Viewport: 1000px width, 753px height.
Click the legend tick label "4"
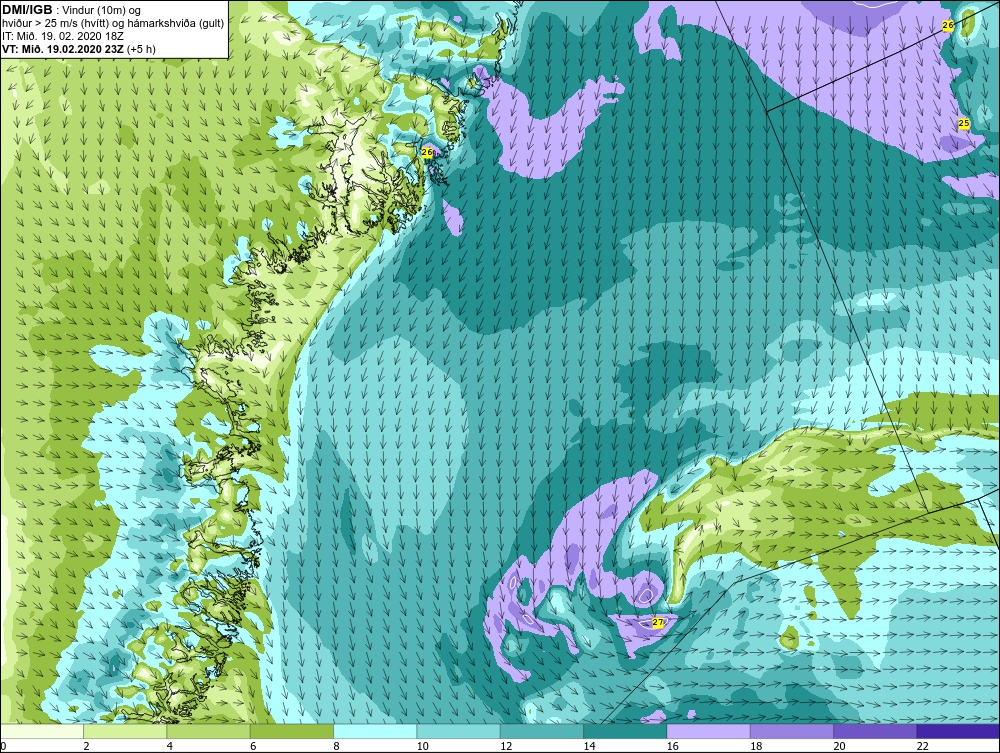(x=170, y=747)
